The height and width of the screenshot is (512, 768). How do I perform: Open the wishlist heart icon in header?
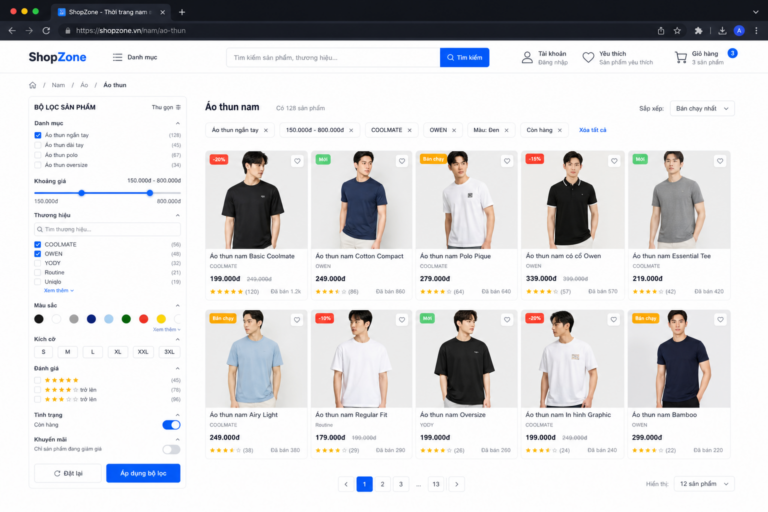(x=588, y=57)
